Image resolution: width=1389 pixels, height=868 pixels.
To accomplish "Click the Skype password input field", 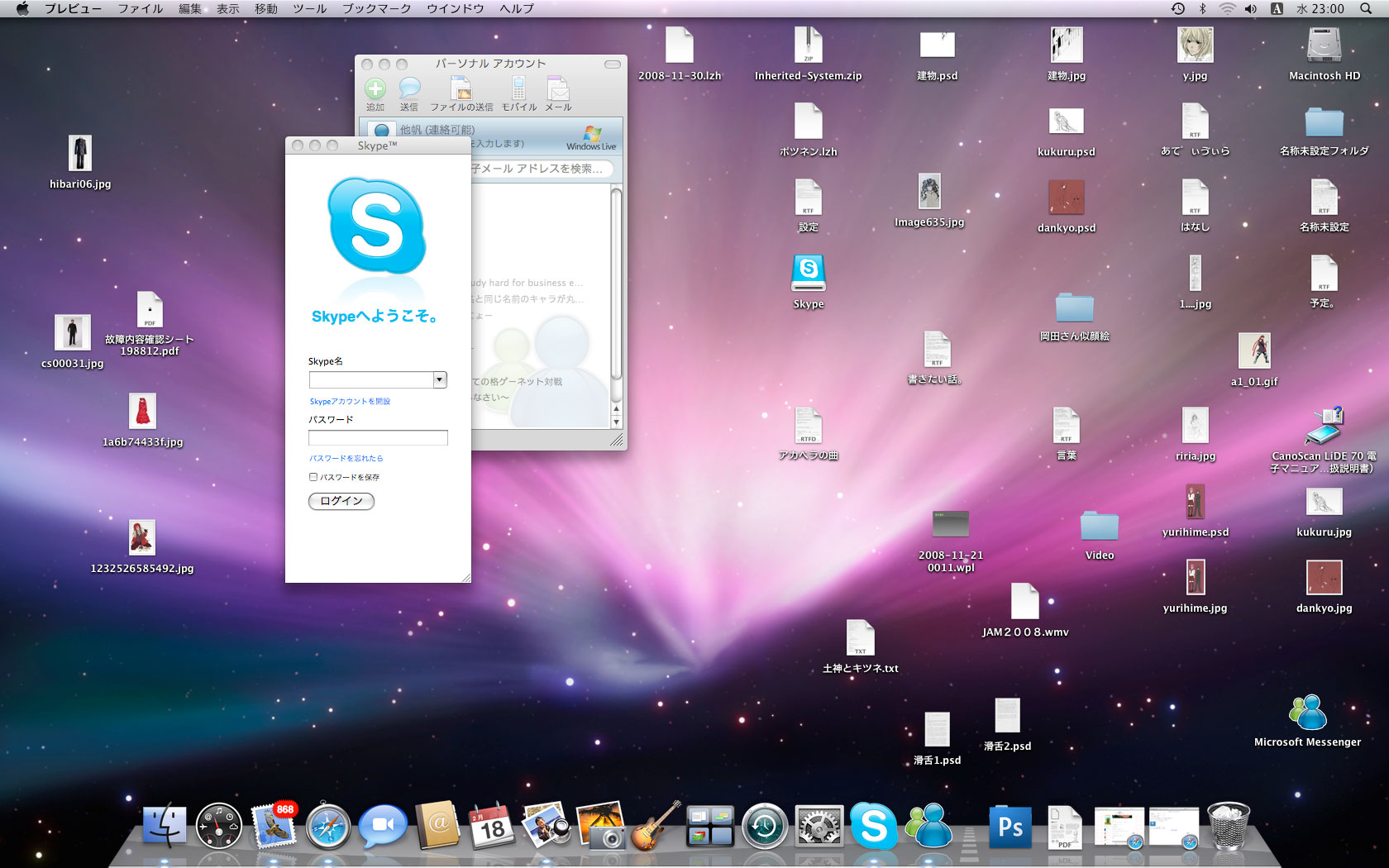I will coord(378,437).
